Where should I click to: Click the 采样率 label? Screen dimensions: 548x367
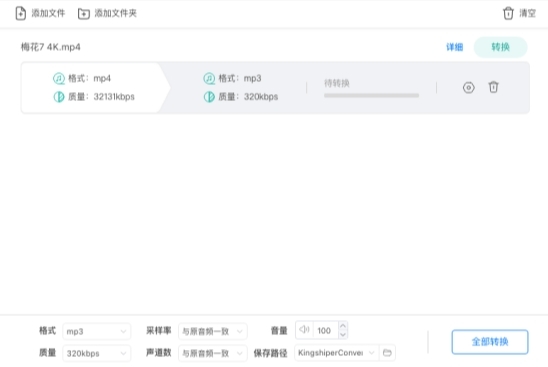pyautogui.click(x=158, y=330)
